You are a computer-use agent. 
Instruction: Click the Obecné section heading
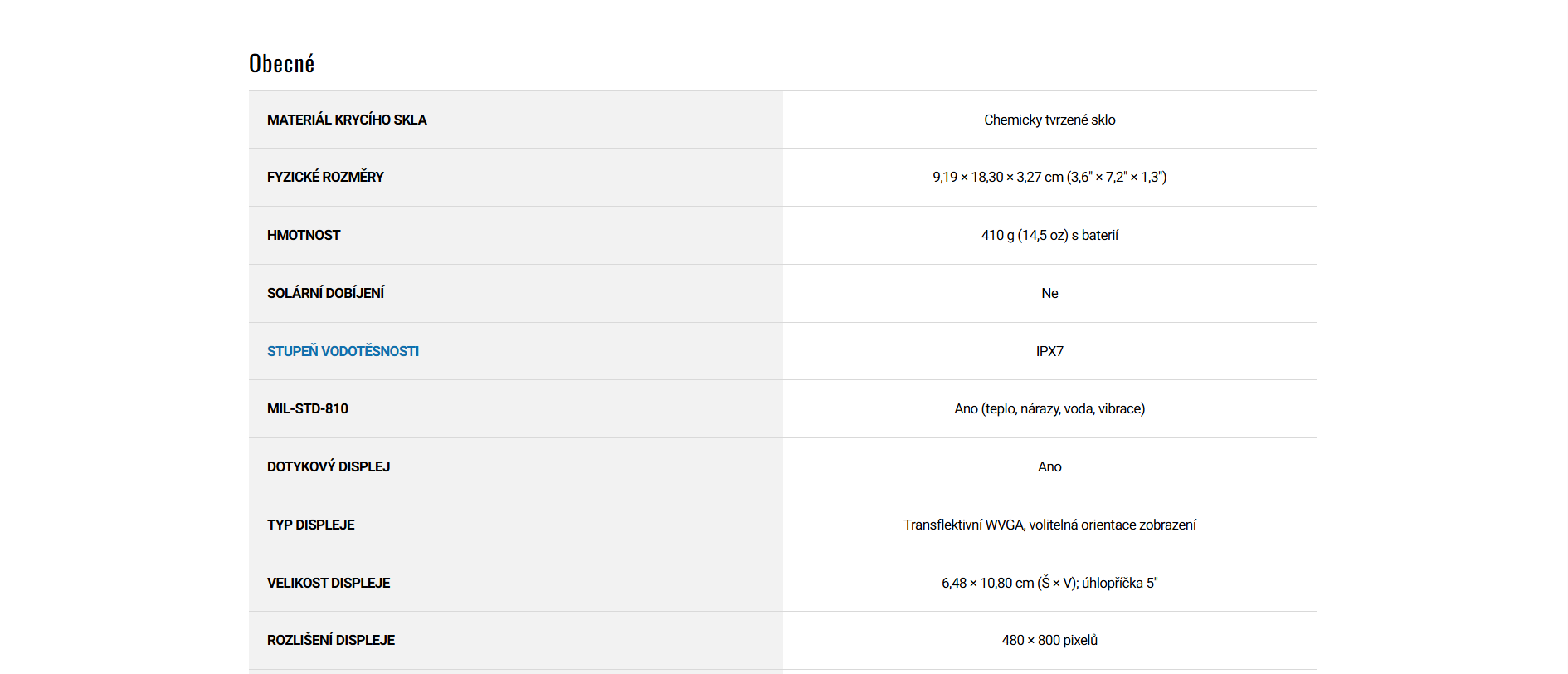coord(281,64)
